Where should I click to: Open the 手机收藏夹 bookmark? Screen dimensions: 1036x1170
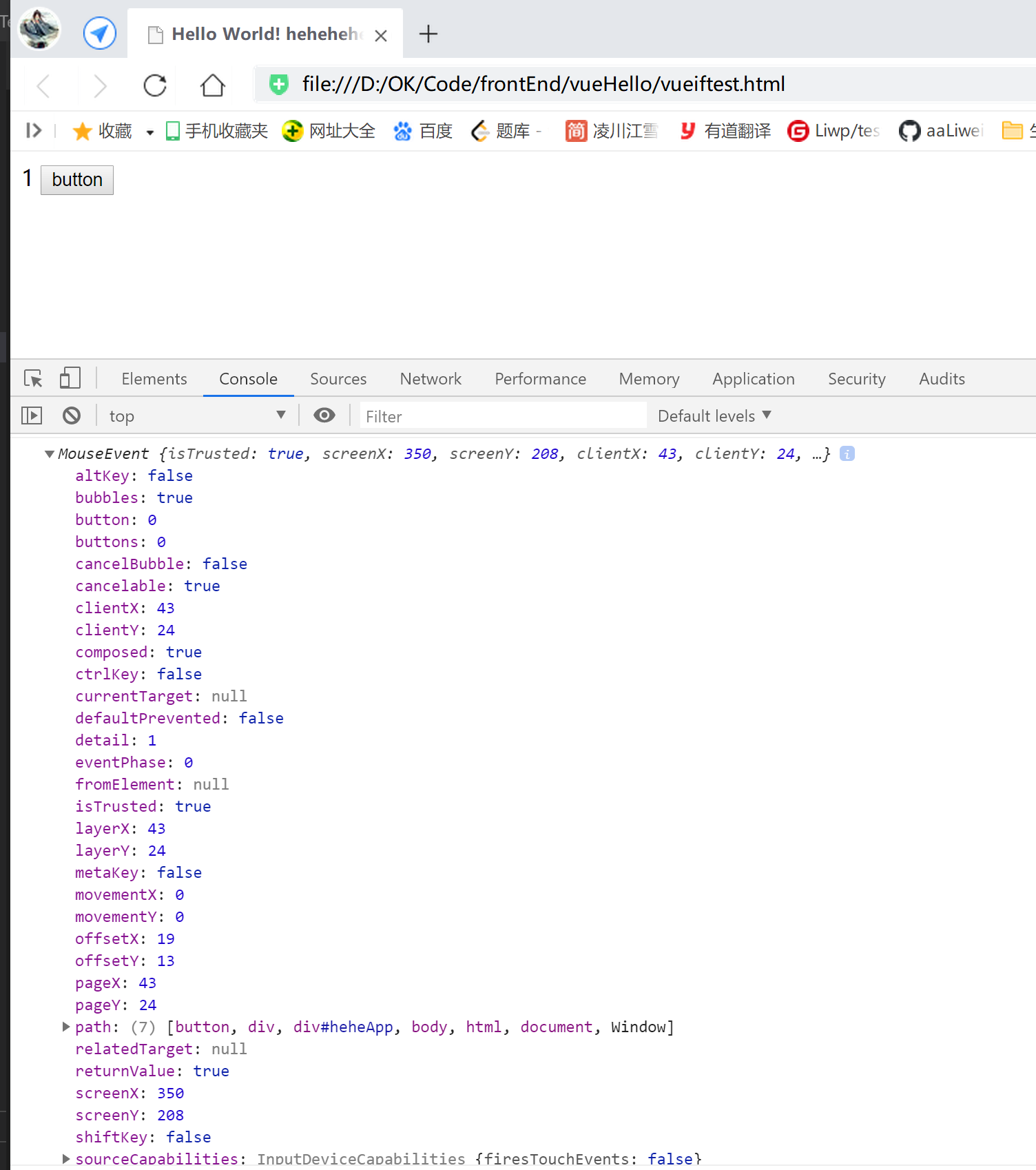coord(217,131)
